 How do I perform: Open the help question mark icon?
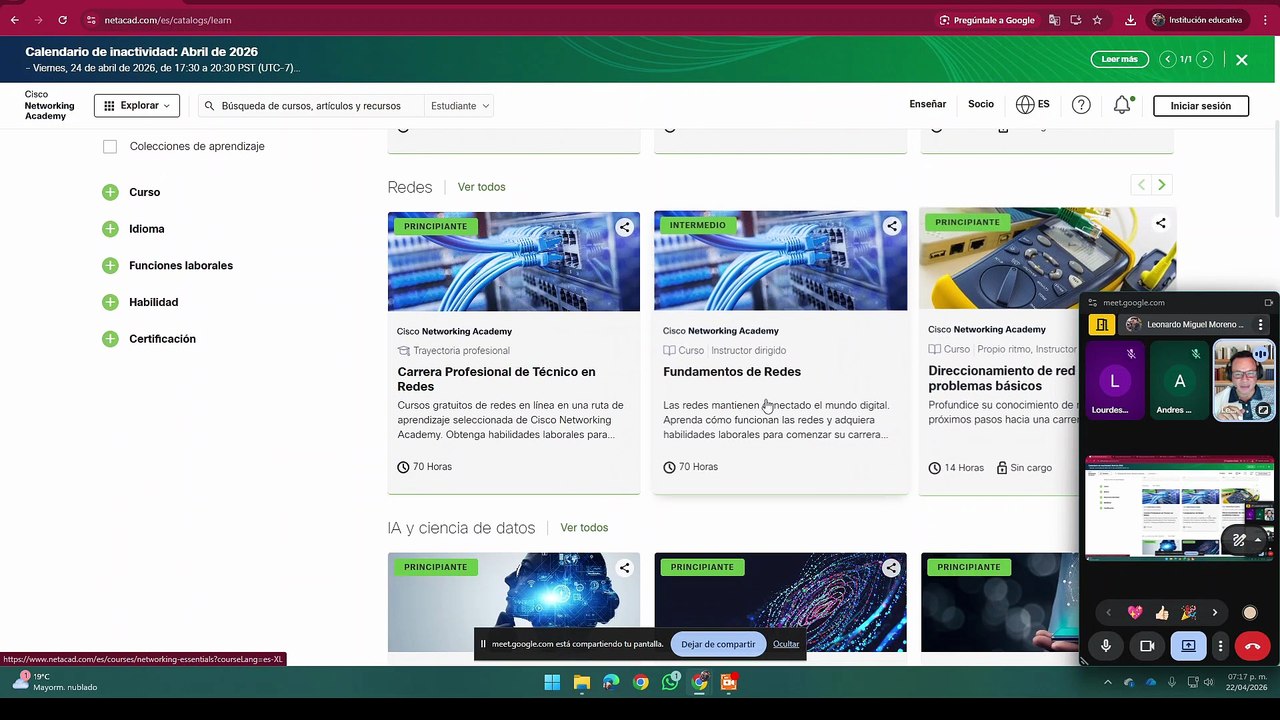coord(1081,105)
